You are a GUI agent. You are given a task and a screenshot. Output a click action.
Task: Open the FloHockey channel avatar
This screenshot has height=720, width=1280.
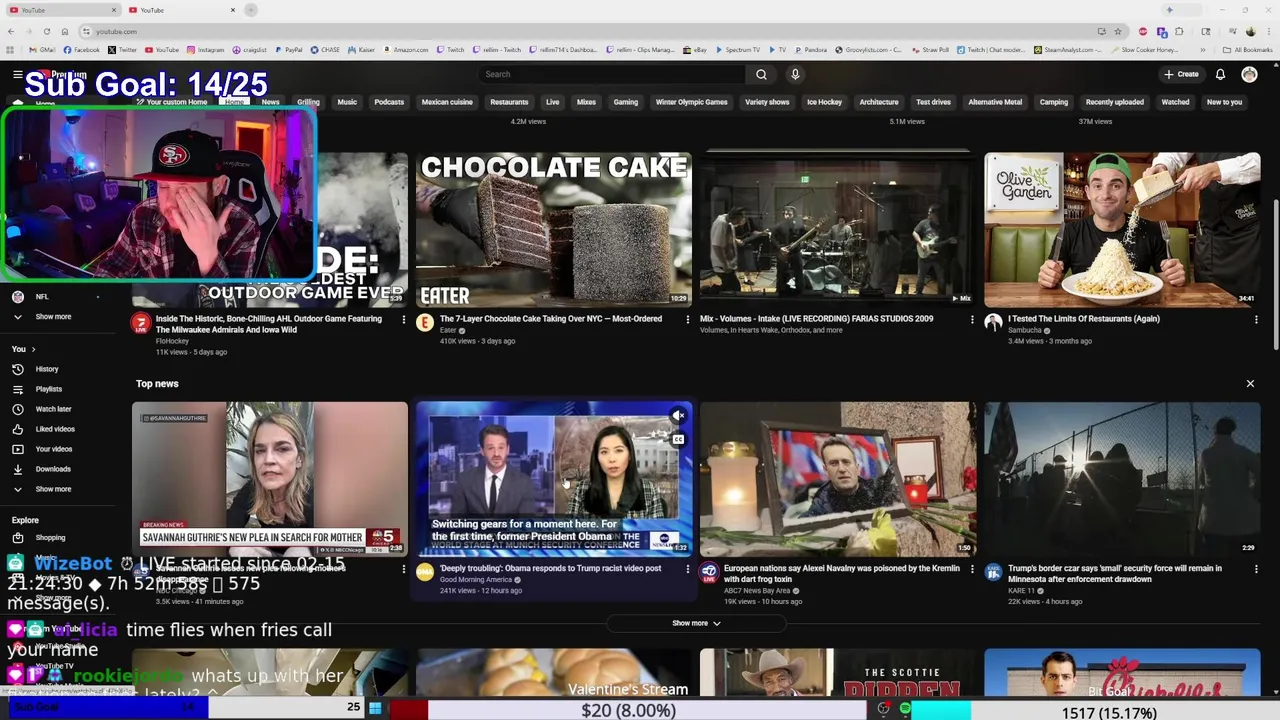click(x=141, y=323)
